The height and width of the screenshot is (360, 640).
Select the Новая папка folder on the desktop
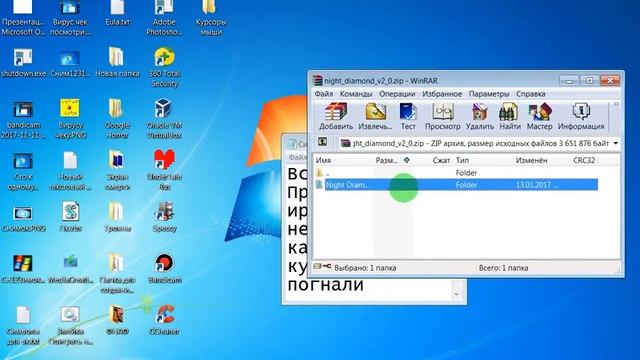pyautogui.click(x=117, y=62)
